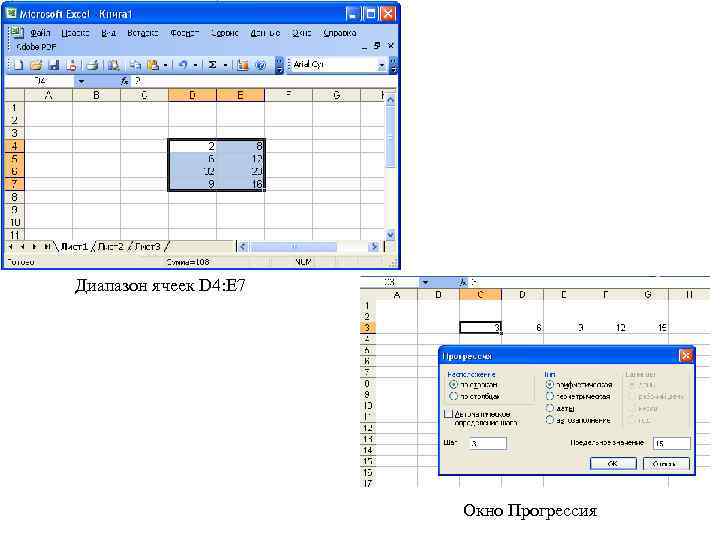Image resolution: width=720 pixels, height=540 pixels.
Task: Open the Данные menu
Action: coord(265,33)
